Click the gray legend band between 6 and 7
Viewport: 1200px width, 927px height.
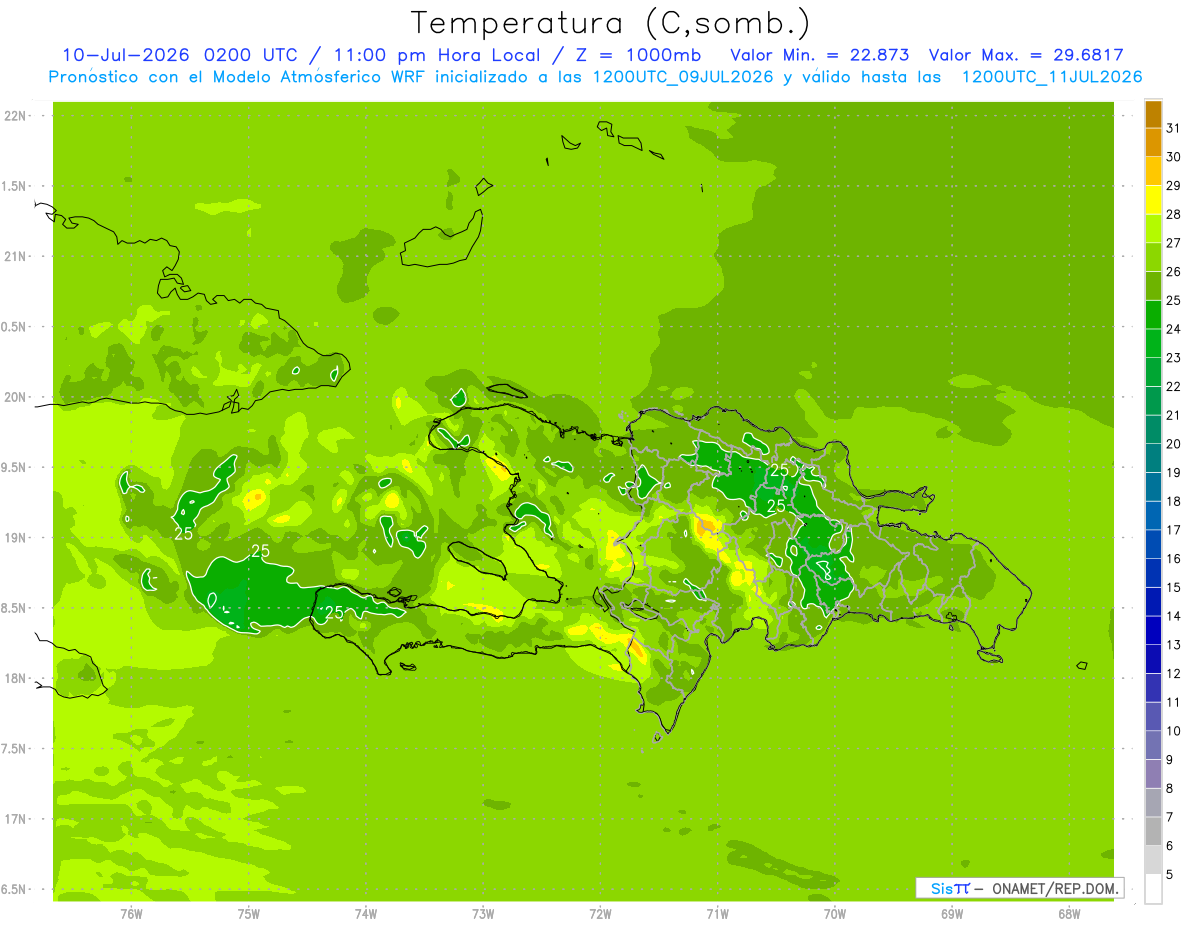(1153, 831)
